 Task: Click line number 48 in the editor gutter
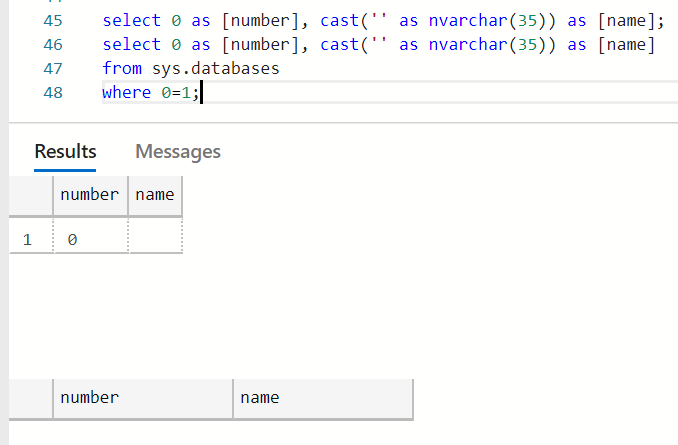[x=53, y=93]
